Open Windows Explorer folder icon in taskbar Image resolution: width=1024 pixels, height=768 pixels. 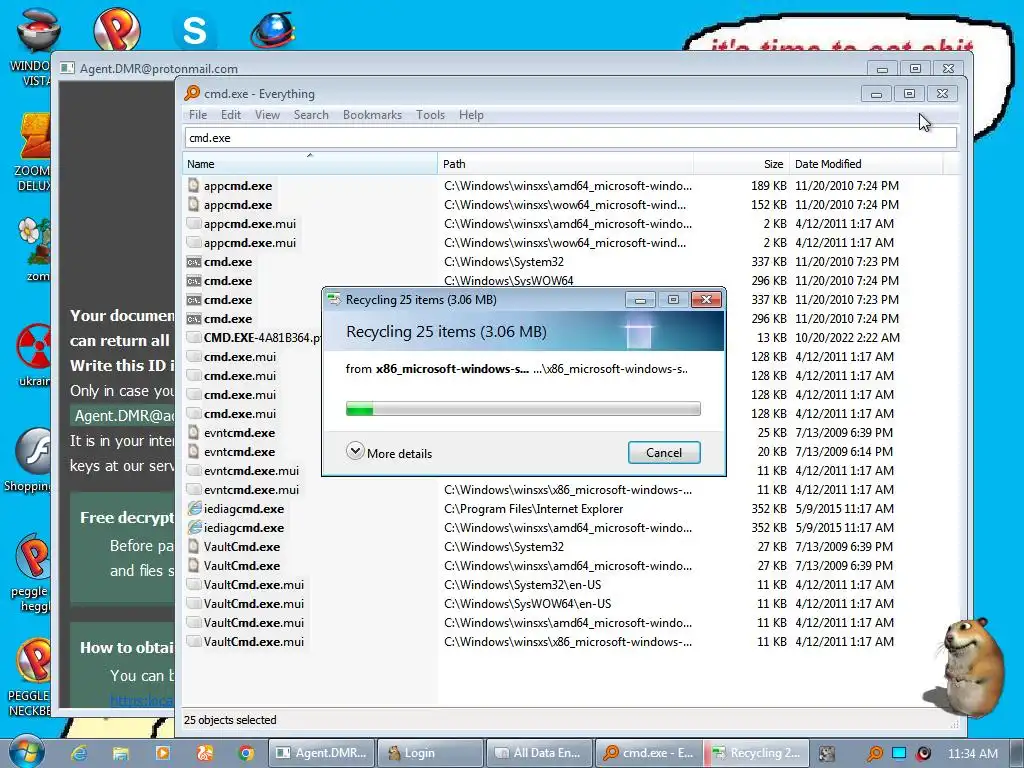(x=120, y=753)
